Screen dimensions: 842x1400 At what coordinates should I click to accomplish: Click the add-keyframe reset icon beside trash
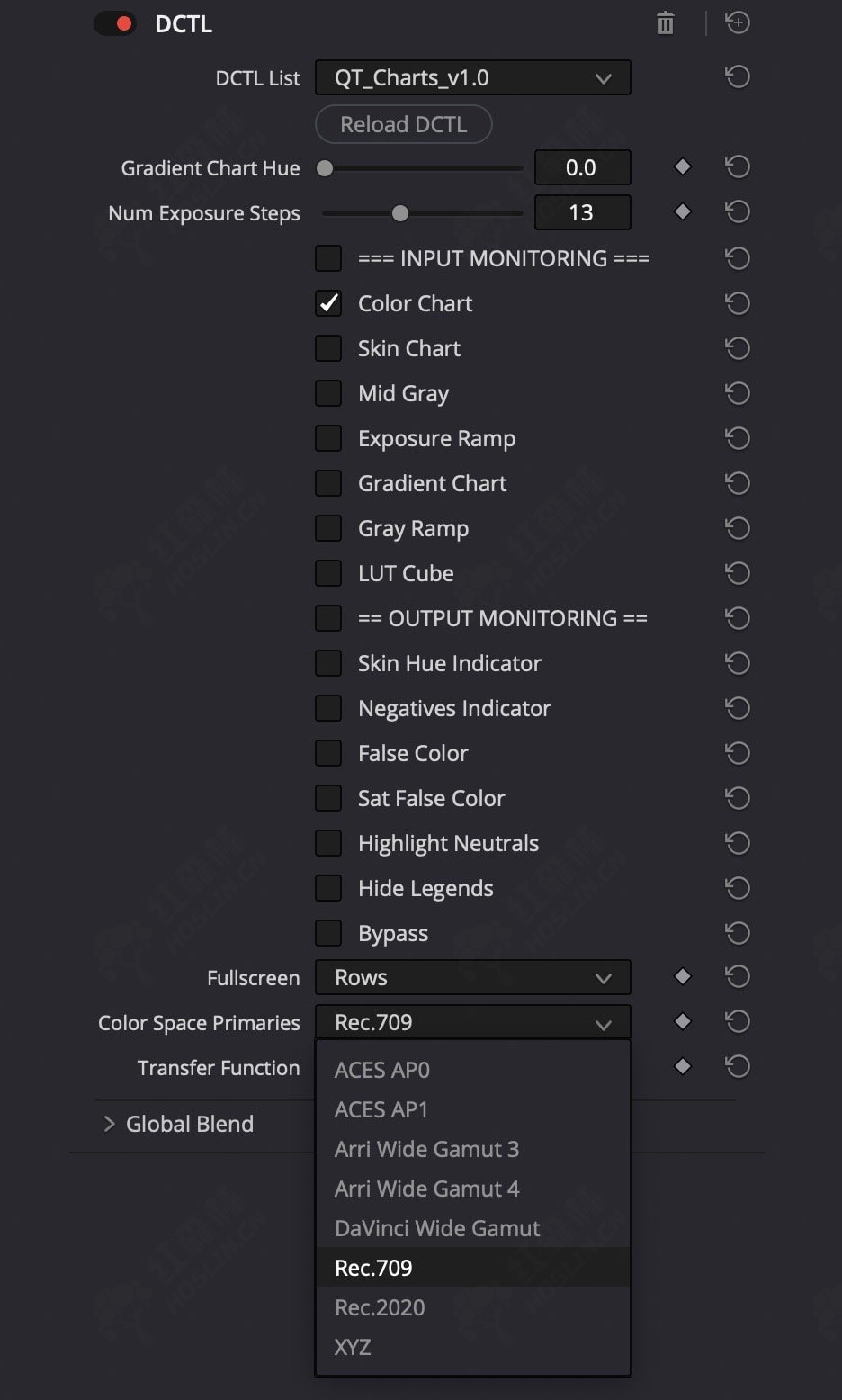[738, 22]
